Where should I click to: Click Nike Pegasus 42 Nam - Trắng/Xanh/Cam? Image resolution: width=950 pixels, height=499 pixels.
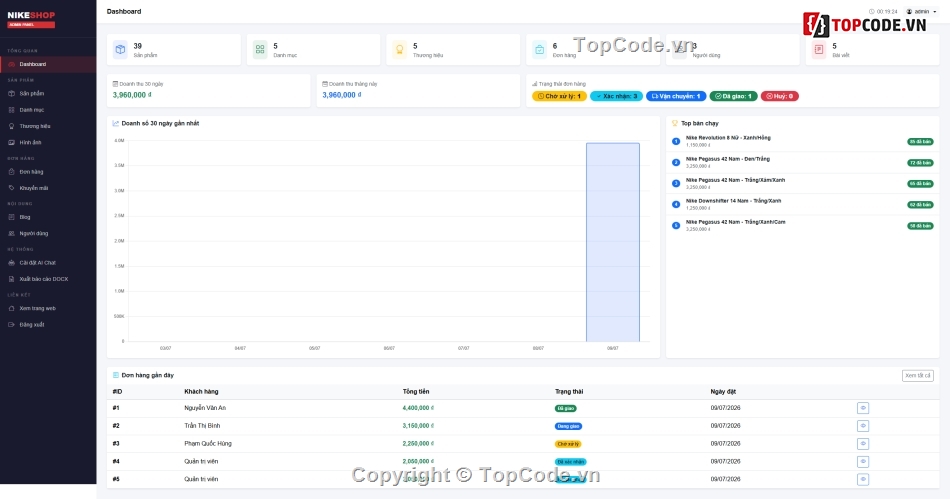point(736,222)
